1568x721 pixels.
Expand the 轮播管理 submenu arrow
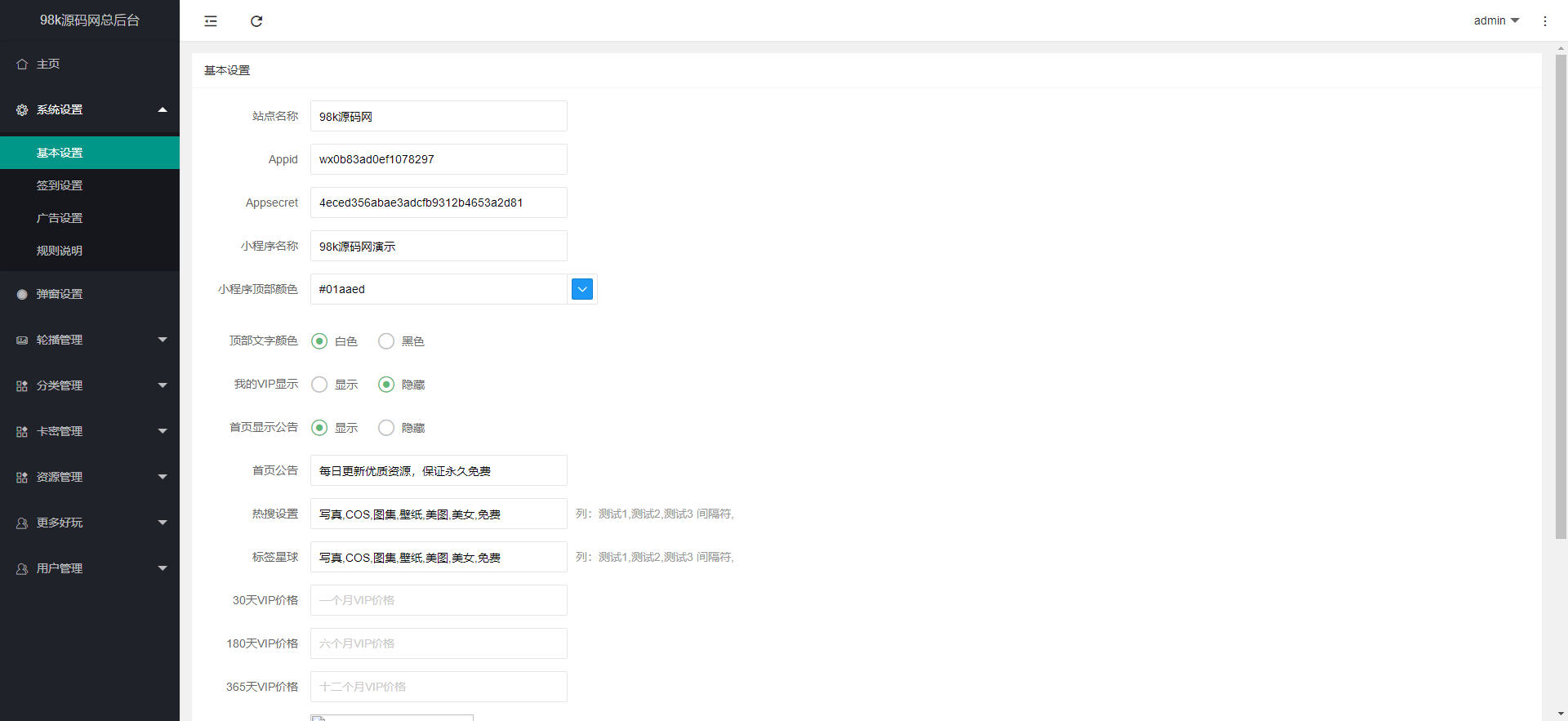[163, 340]
